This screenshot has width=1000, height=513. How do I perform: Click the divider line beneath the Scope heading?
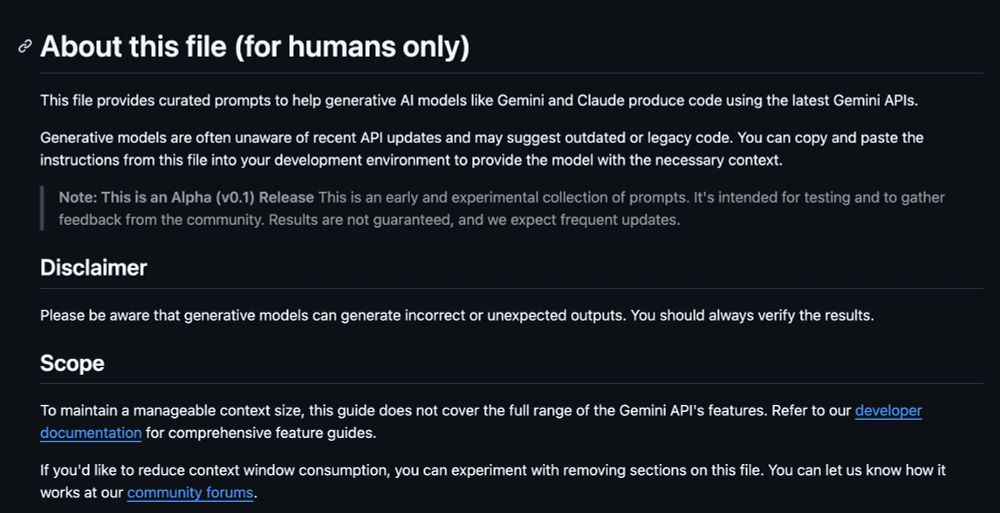pos(511,383)
